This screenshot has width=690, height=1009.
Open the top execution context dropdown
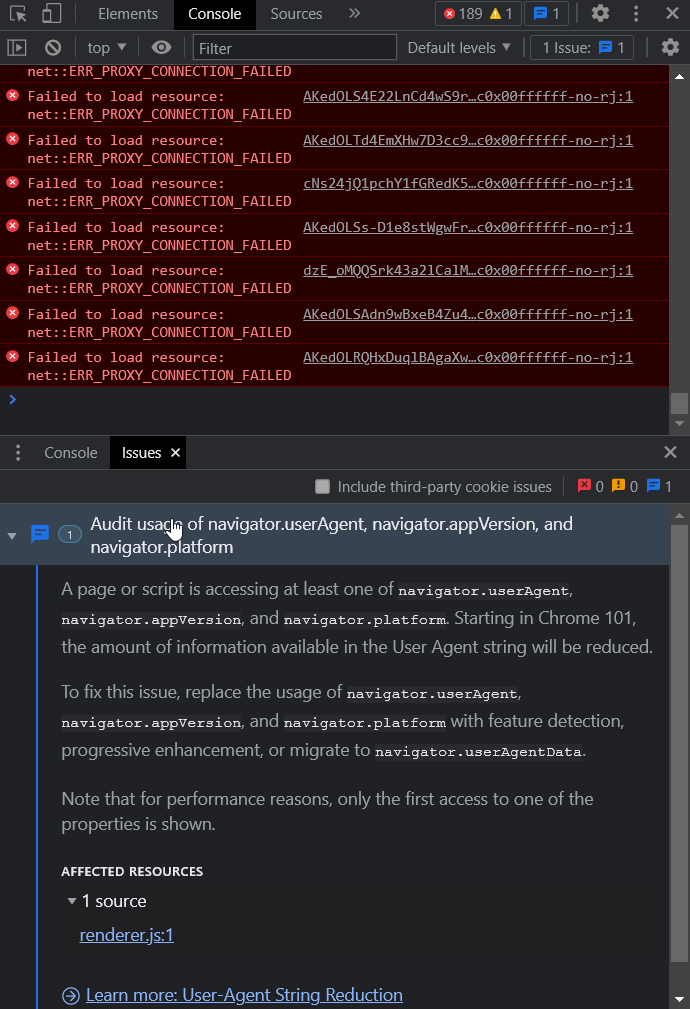pyautogui.click(x=105, y=46)
